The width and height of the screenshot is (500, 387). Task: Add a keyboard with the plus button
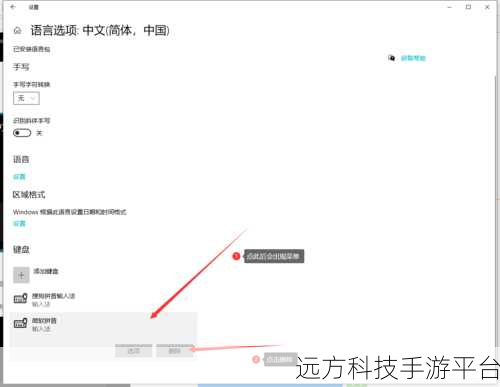pos(21,275)
